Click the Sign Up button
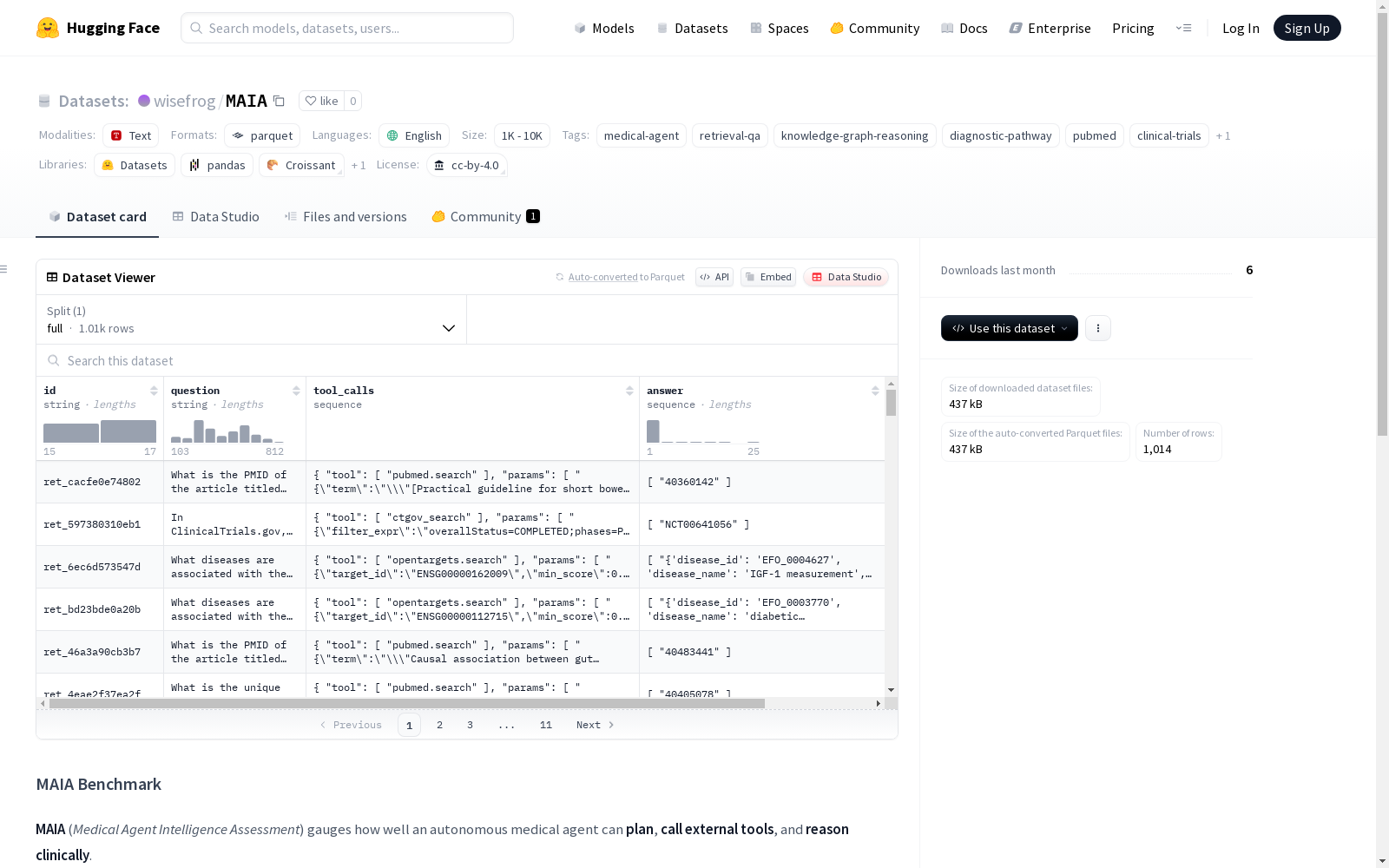This screenshot has height=868, width=1389. pos(1307,28)
